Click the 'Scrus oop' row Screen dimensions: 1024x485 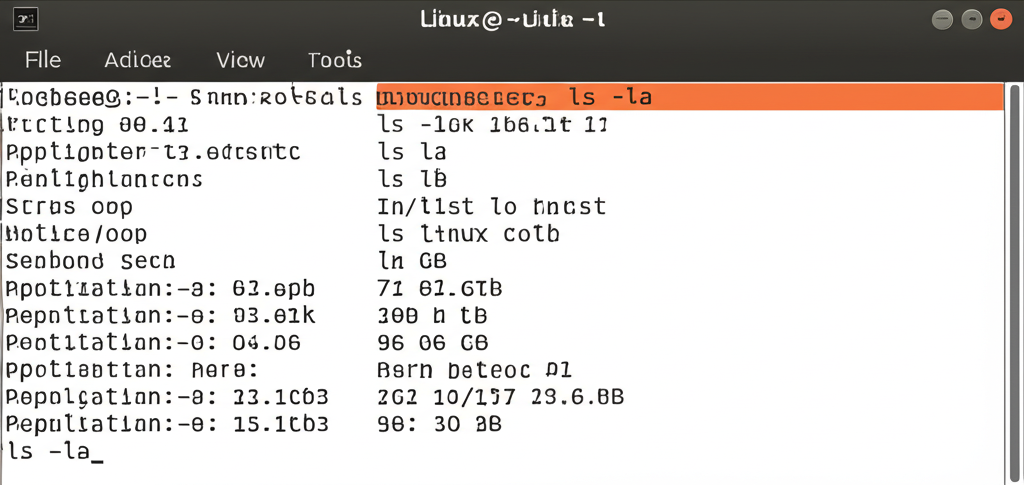69,207
